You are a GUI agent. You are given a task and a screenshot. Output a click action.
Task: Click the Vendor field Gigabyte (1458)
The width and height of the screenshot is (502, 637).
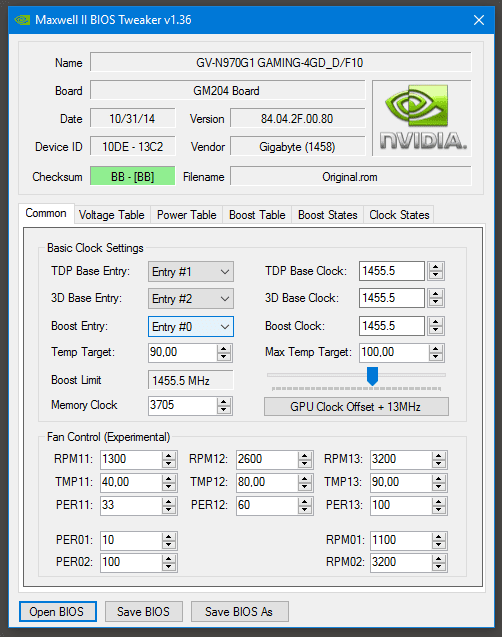[x=298, y=146]
